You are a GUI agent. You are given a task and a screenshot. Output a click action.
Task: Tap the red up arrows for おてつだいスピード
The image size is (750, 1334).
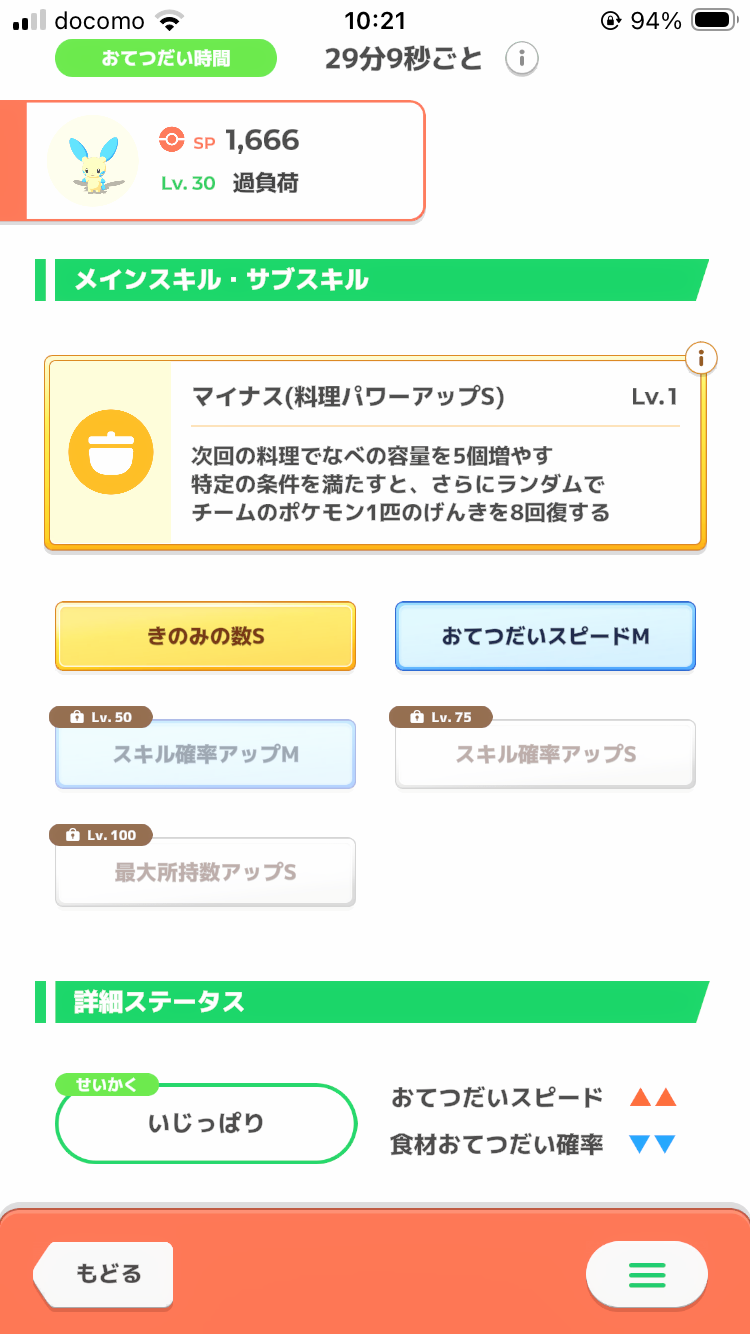653,1098
